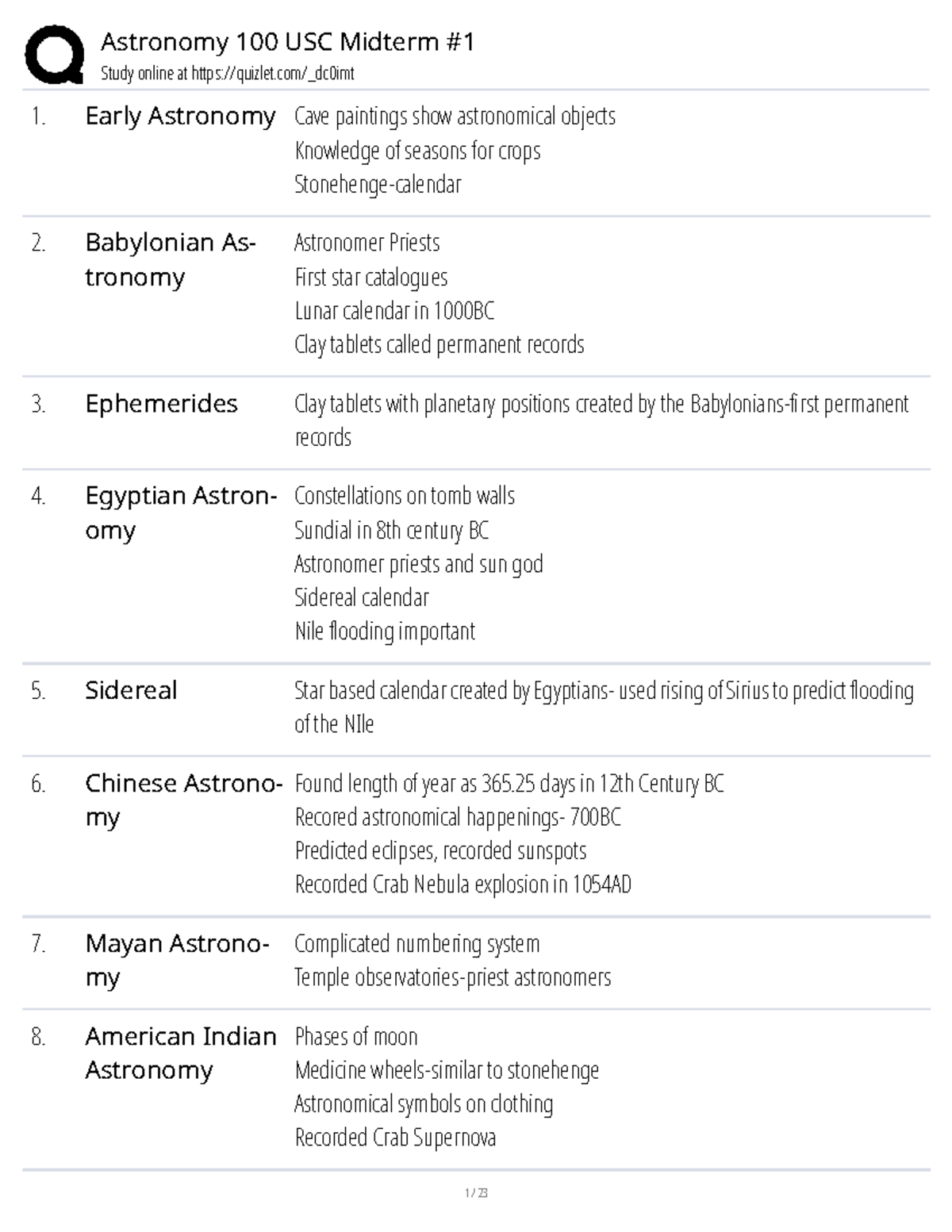The image size is (952, 1232).
Task: Click the Ephemerides term
Action: [x=161, y=404]
